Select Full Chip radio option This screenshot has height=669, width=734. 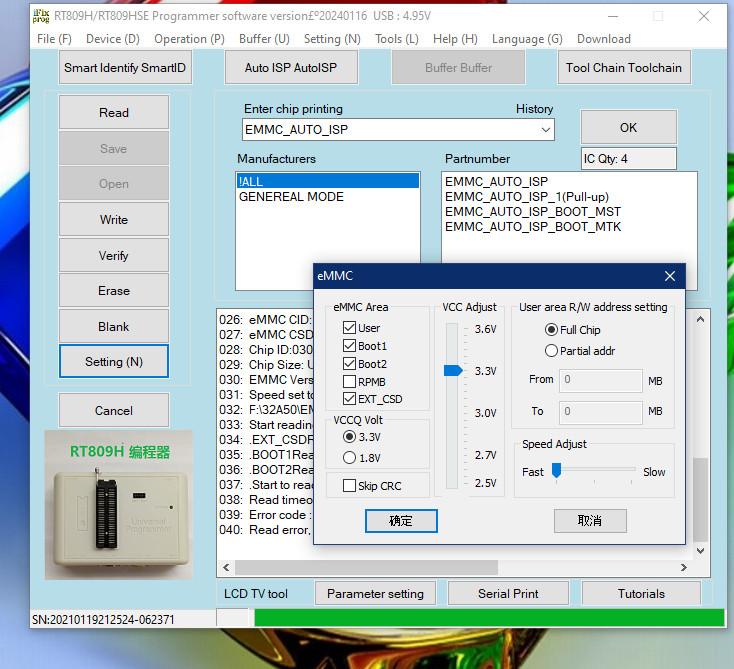coord(551,330)
